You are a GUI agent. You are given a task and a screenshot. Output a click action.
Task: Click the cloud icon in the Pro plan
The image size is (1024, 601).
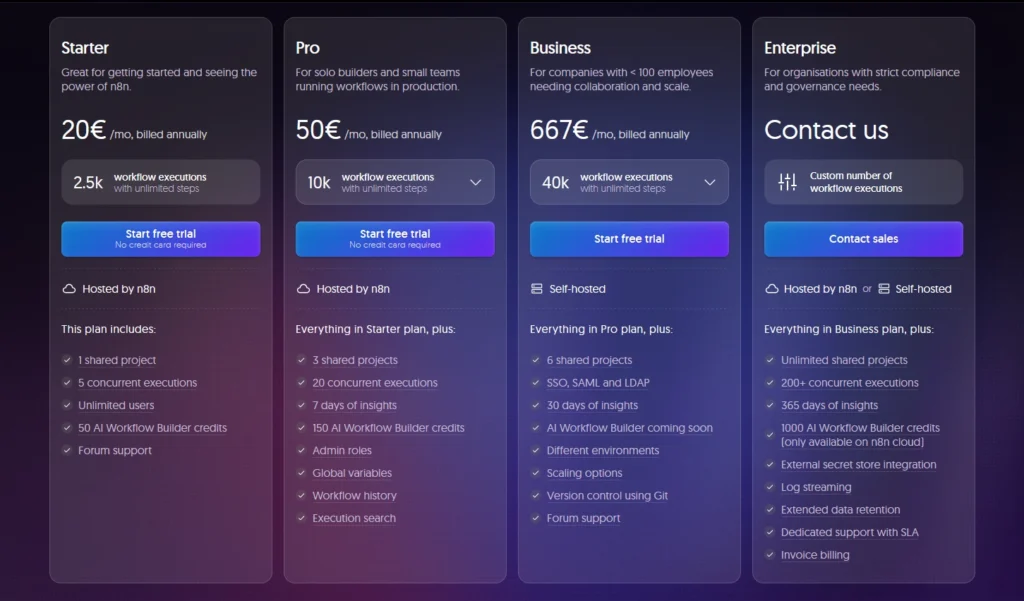point(303,289)
